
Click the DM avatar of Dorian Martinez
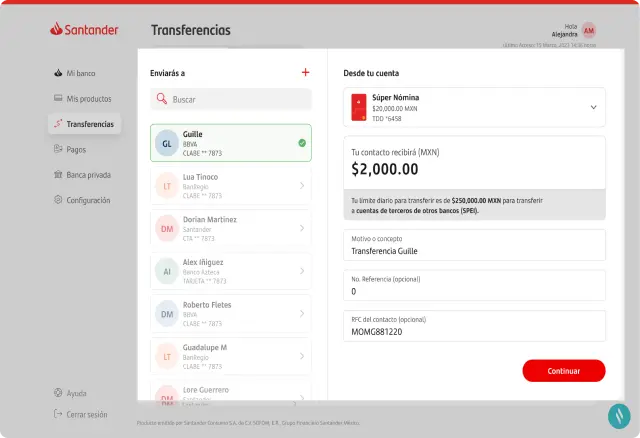[x=167, y=229]
